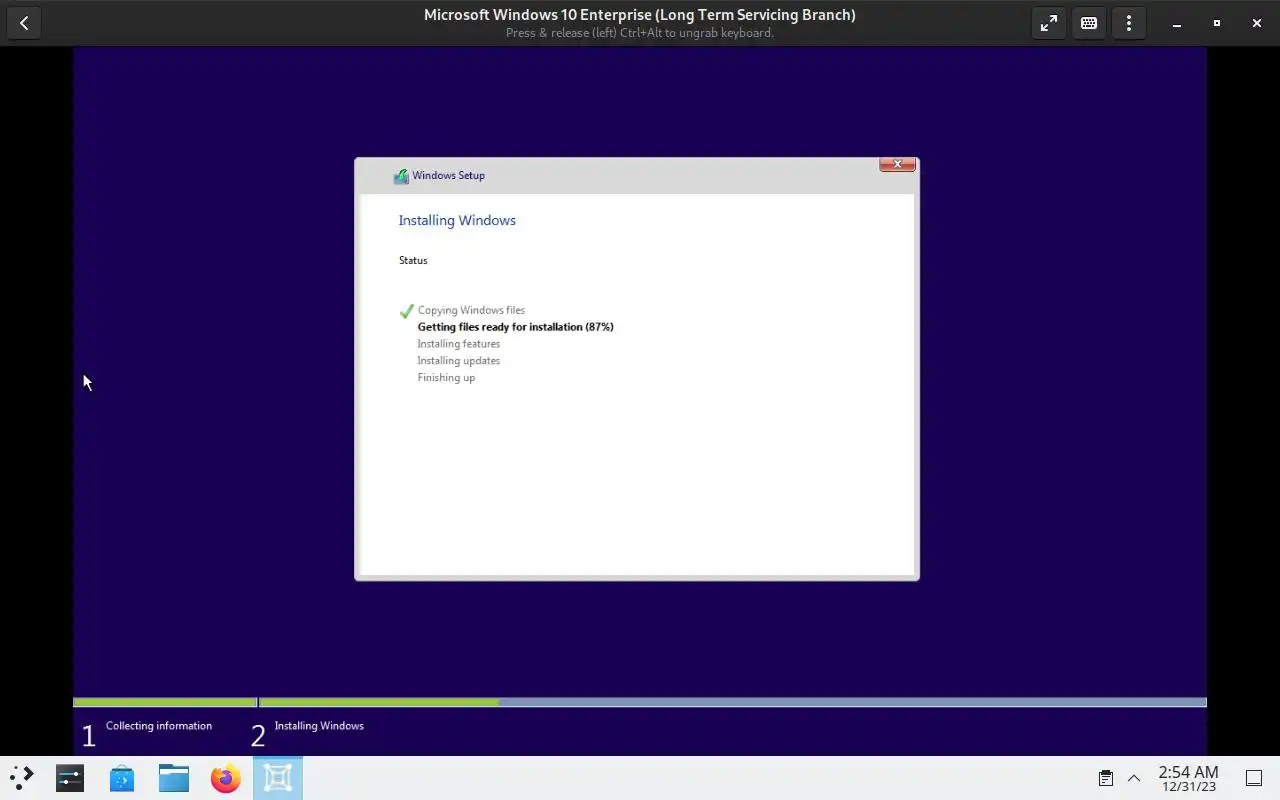
Task: Minimize the Boxes window
Action: 1177,23
